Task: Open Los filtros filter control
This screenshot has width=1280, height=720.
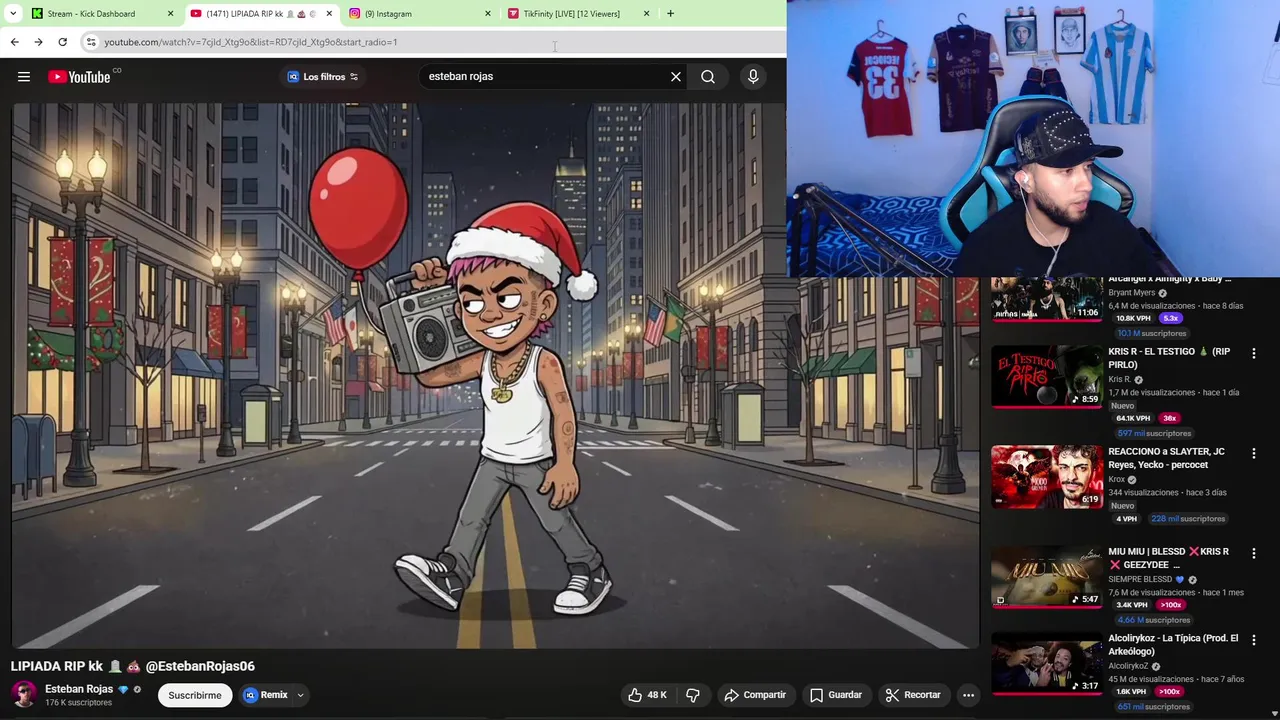Action: [322, 77]
